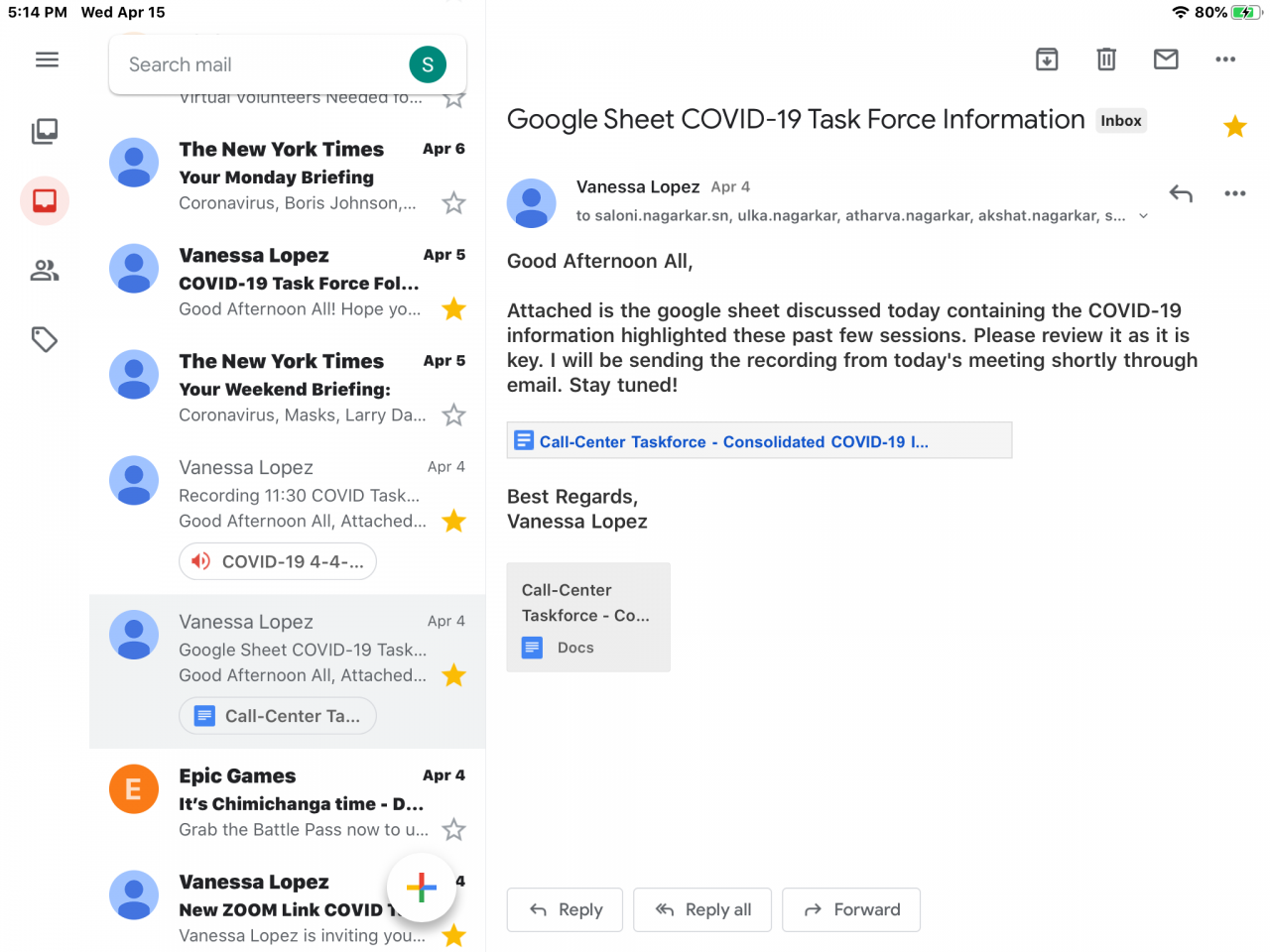Open the labels tag icon in sidebar
The image size is (1270, 952).
[x=45, y=340]
